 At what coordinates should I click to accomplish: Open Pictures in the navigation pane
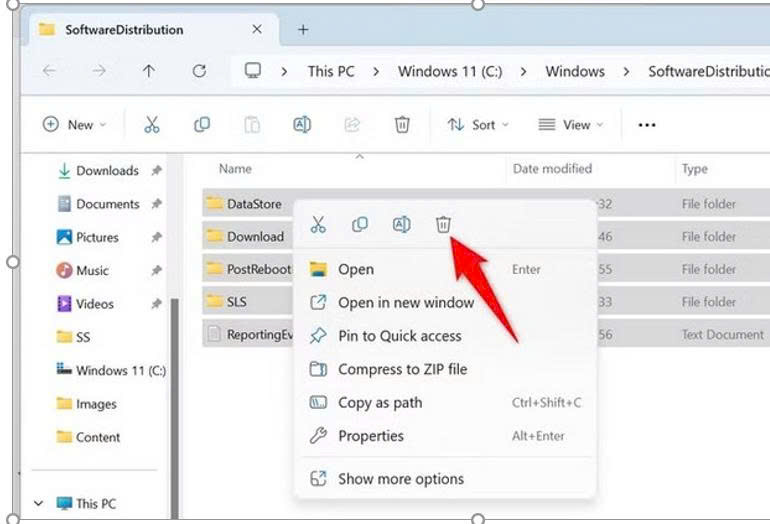88,237
